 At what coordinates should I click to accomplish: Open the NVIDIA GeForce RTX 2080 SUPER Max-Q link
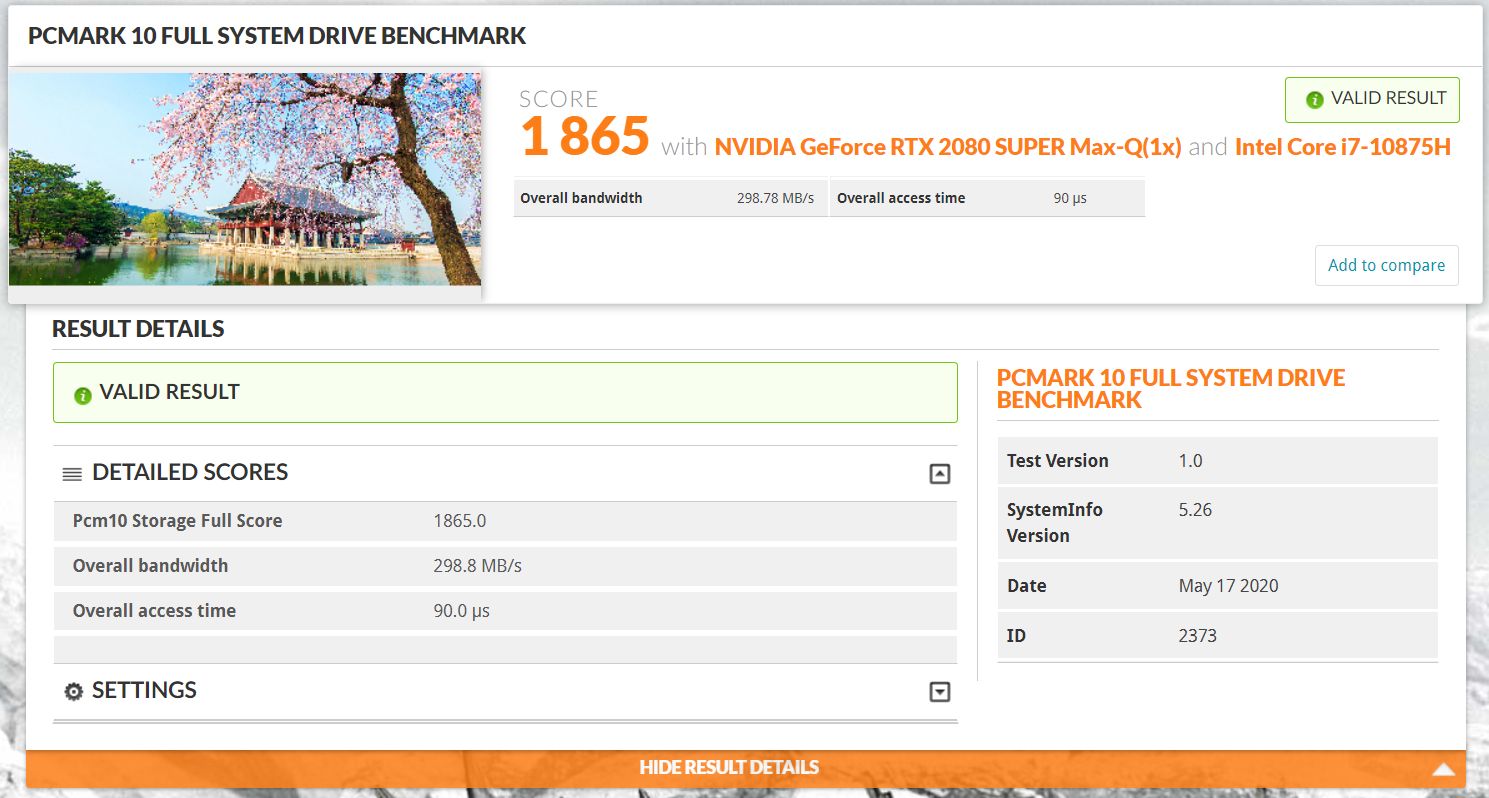point(948,147)
